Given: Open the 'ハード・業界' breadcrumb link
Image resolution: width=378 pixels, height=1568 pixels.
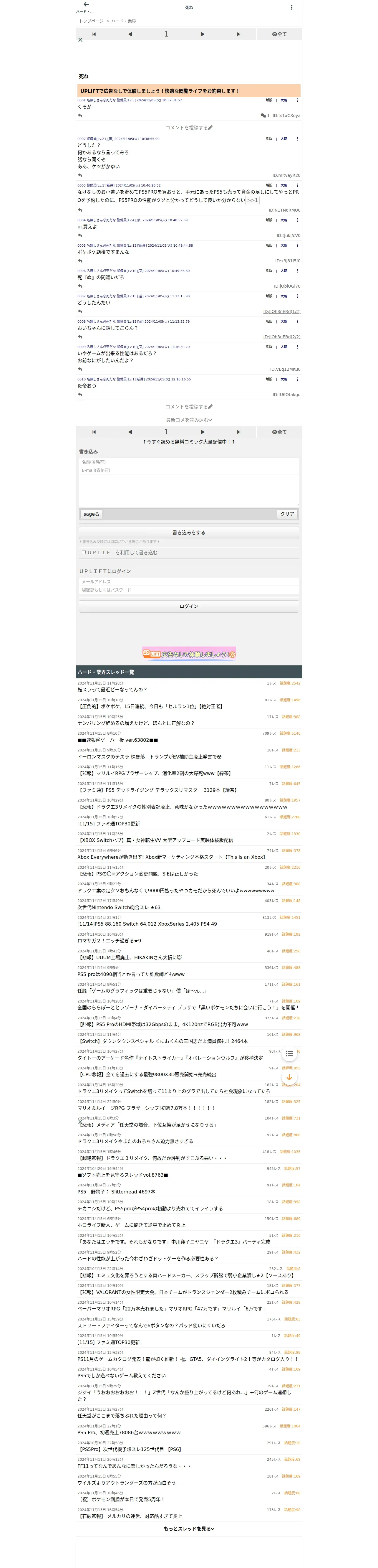Looking at the screenshot, I should (123, 21).
